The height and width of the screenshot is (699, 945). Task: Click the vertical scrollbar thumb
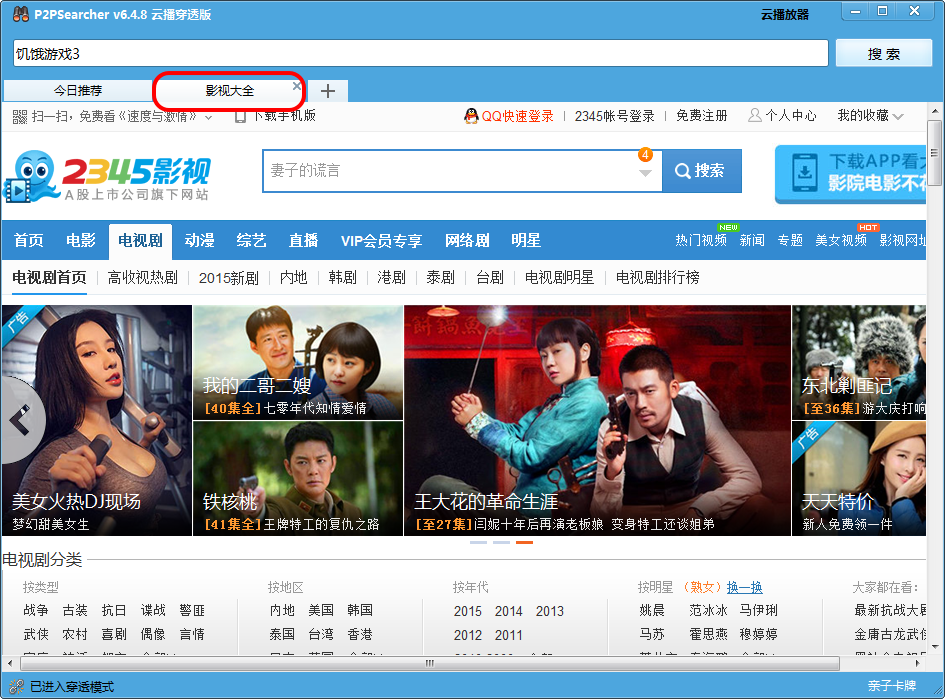[934, 153]
